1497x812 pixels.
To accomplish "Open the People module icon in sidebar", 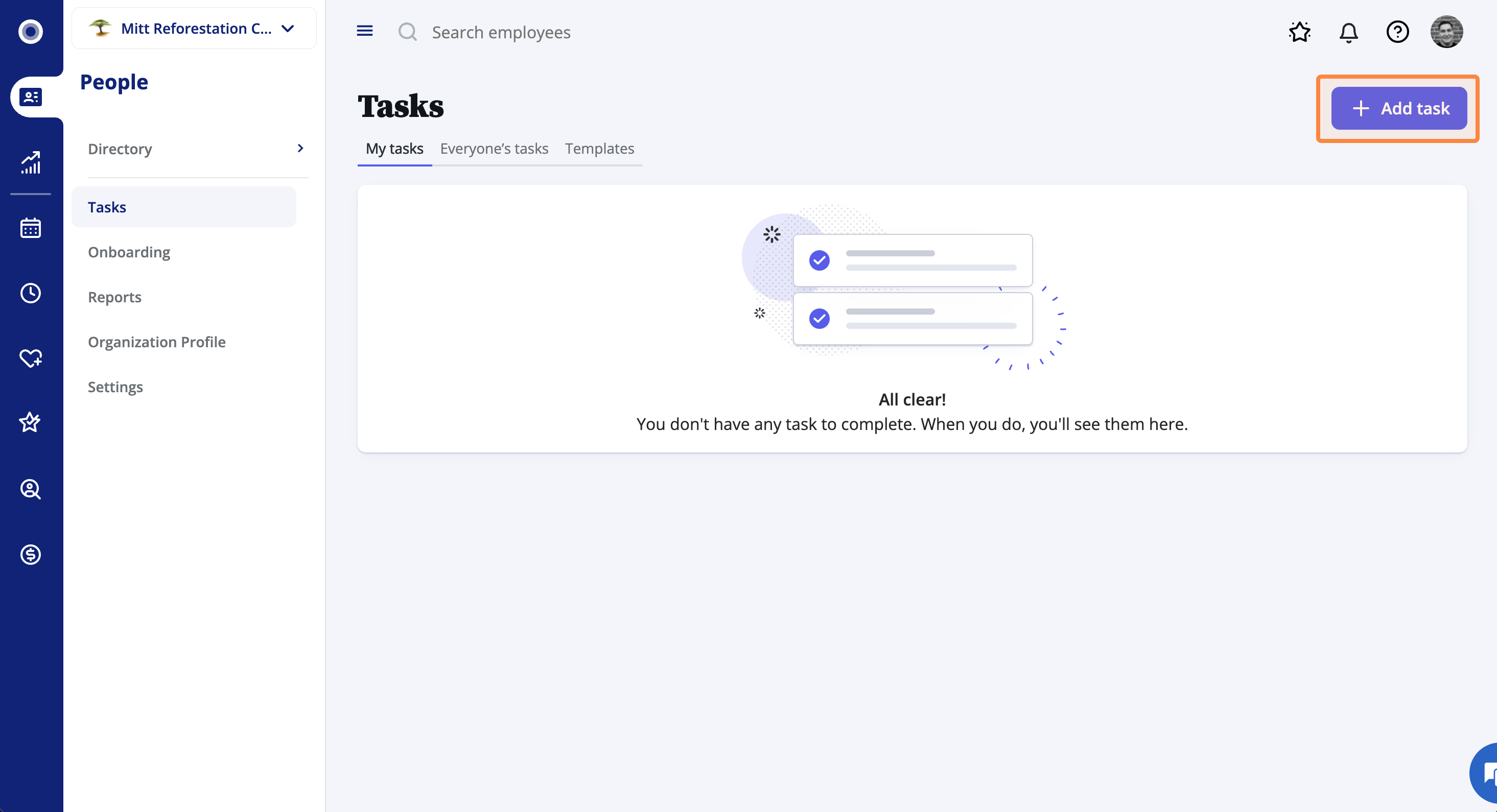I will click(x=31, y=97).
